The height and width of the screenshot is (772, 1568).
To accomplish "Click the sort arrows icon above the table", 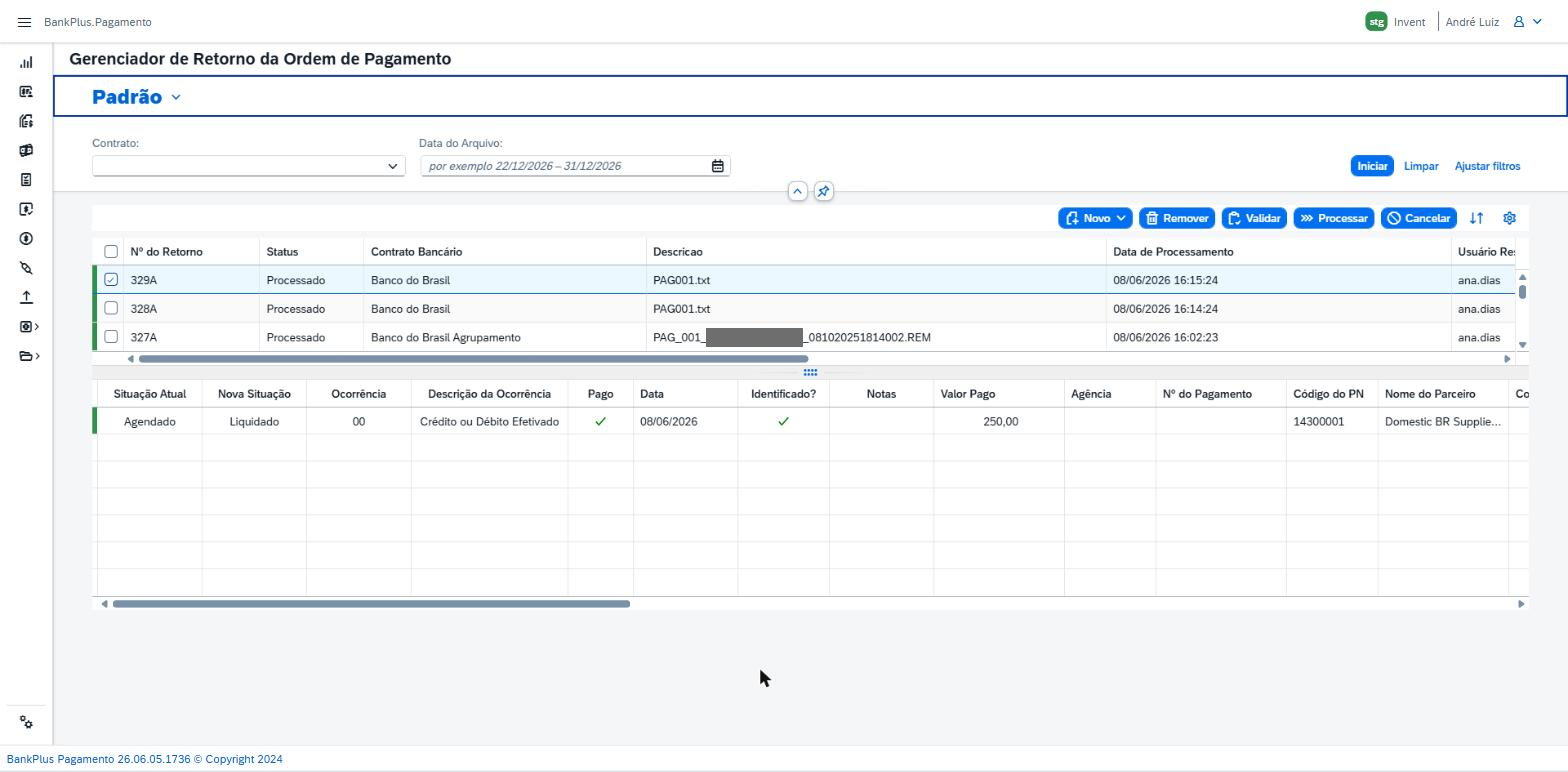I will [x=1476, y=218].
